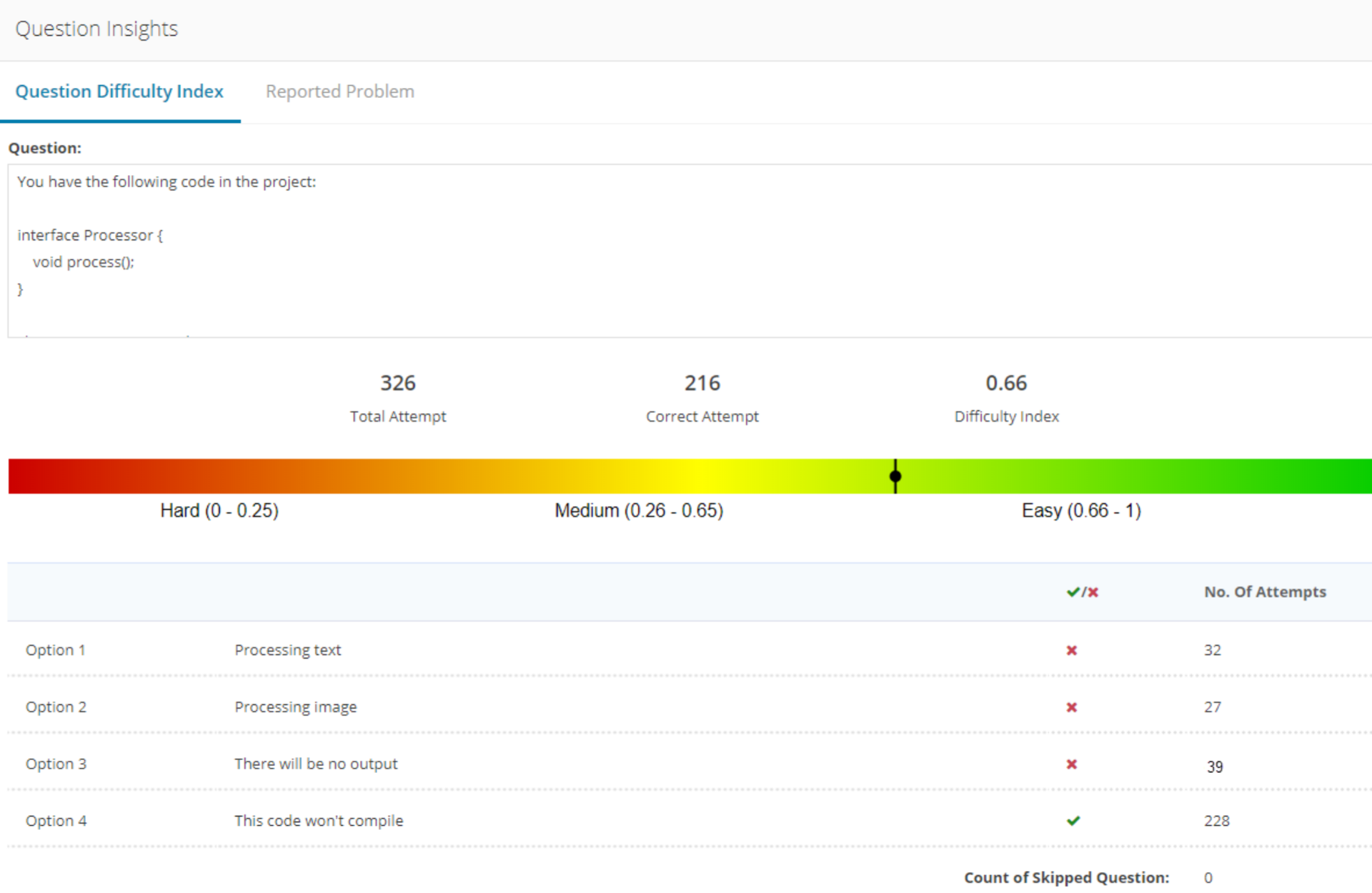This screenshot has width=1372, height=893.
Task: Click 'There will be no output' option
Action: pos(316,764)
